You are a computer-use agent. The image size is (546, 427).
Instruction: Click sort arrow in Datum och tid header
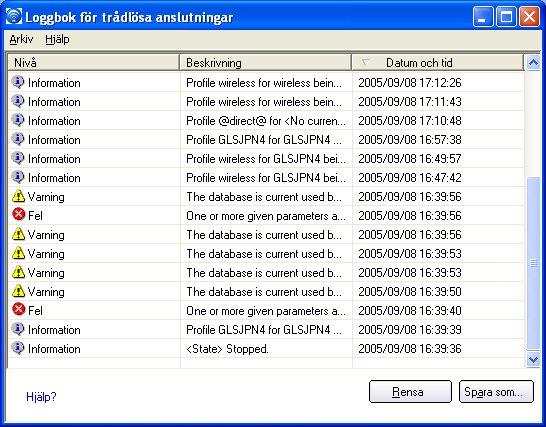click(365, 63)
